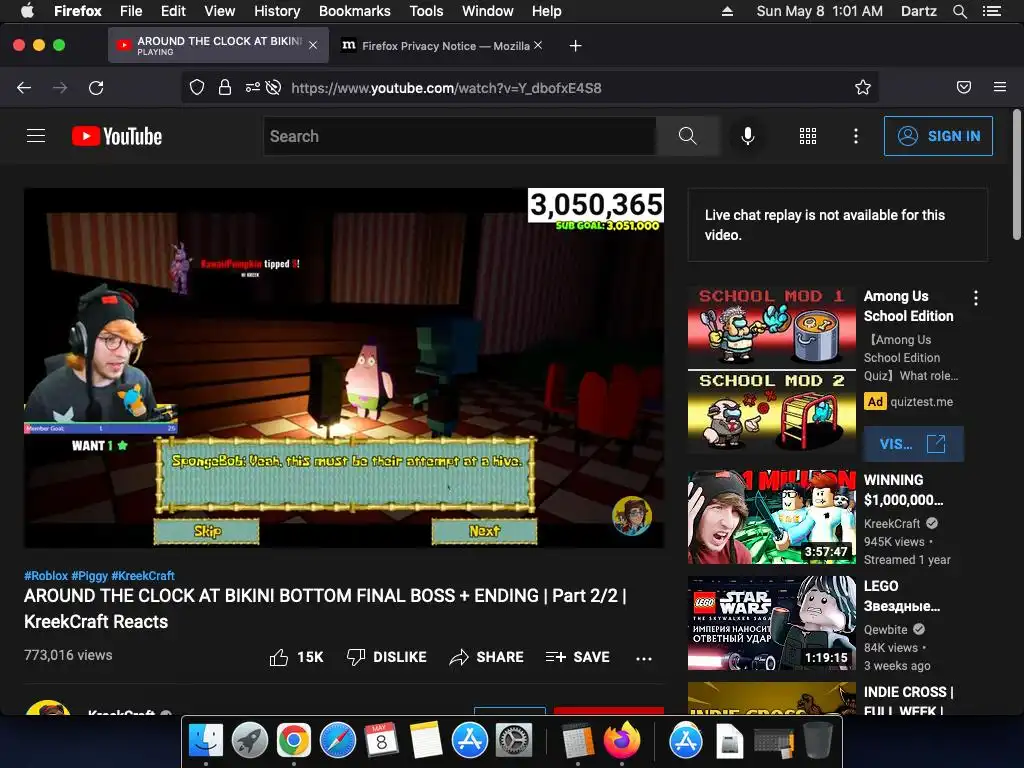The width and height of the screenshot is (1024, 768).
Task: Click the DISLIKE thumbs-down button
Action: pyautogui.click(x=387, y=657)
